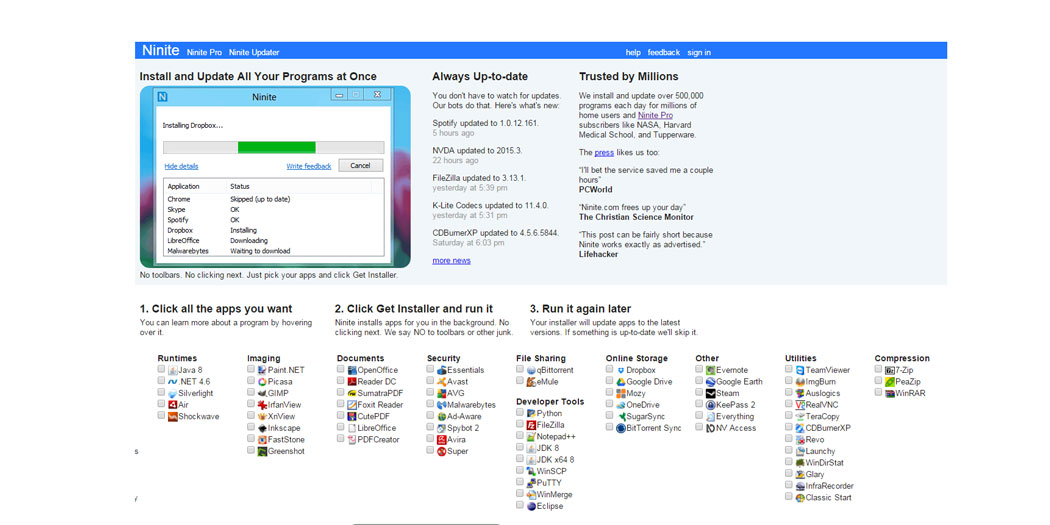Click the Picasa icon
Viewport: 1050px width, 525px height.
click(x=262, y=382)
